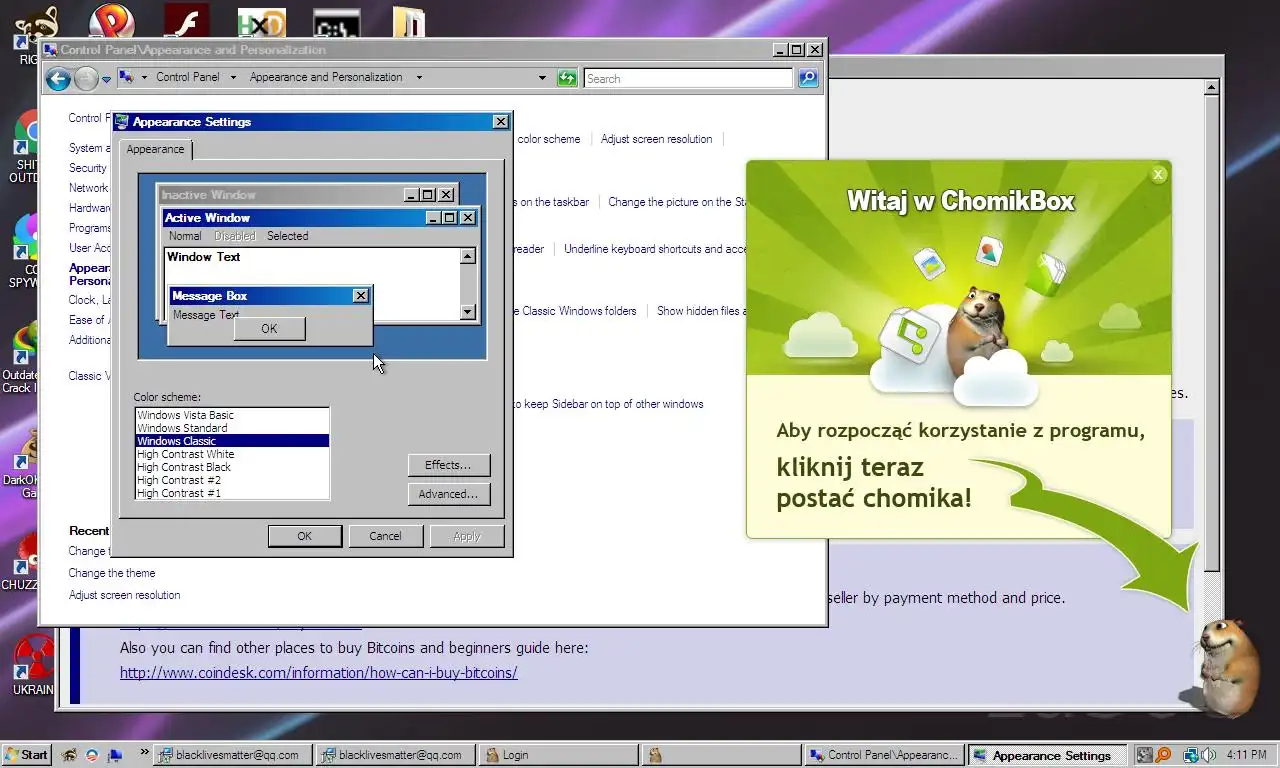Image resolution: width=1280 pixels, height=768 pixels.
Task: Click the Appearance Settings title bar icon
Action: click(x=122, y=122)
